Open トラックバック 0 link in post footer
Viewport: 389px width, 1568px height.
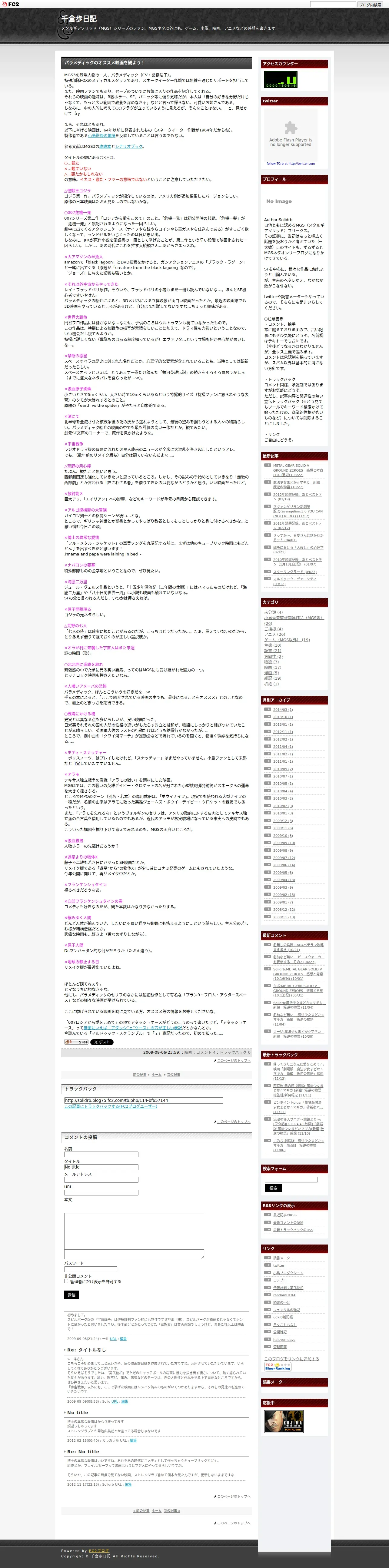tap(234, 1053)
